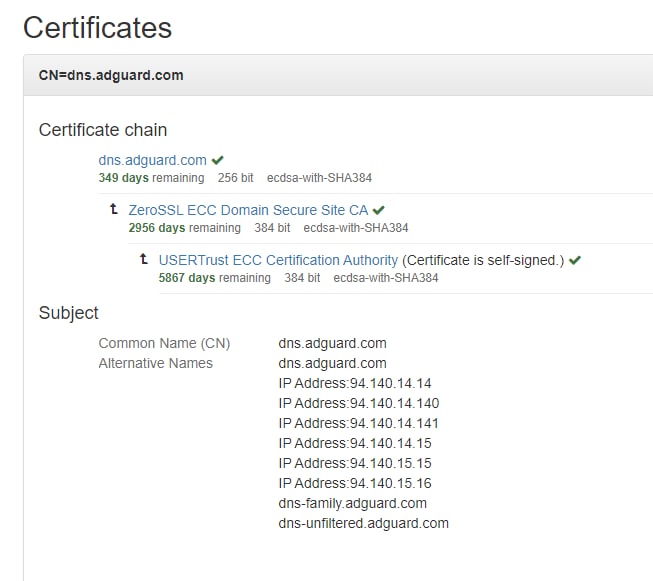The height and width of the screenshot is (581, 653).
Task: Click the first Alternative Name dns.adguard.com
Action: [x=332, y=363]
